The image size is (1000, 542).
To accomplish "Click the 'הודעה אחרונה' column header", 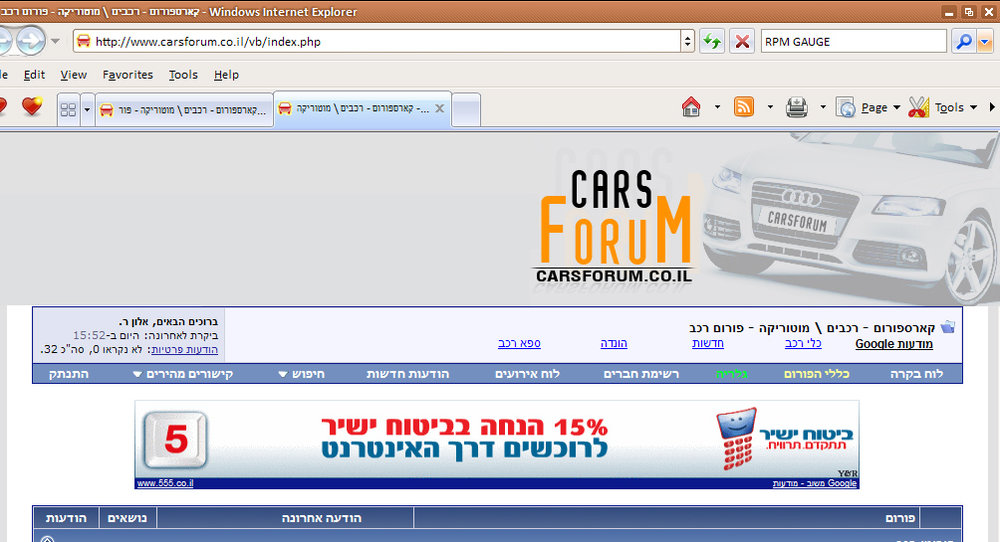I will pos(321,518).
